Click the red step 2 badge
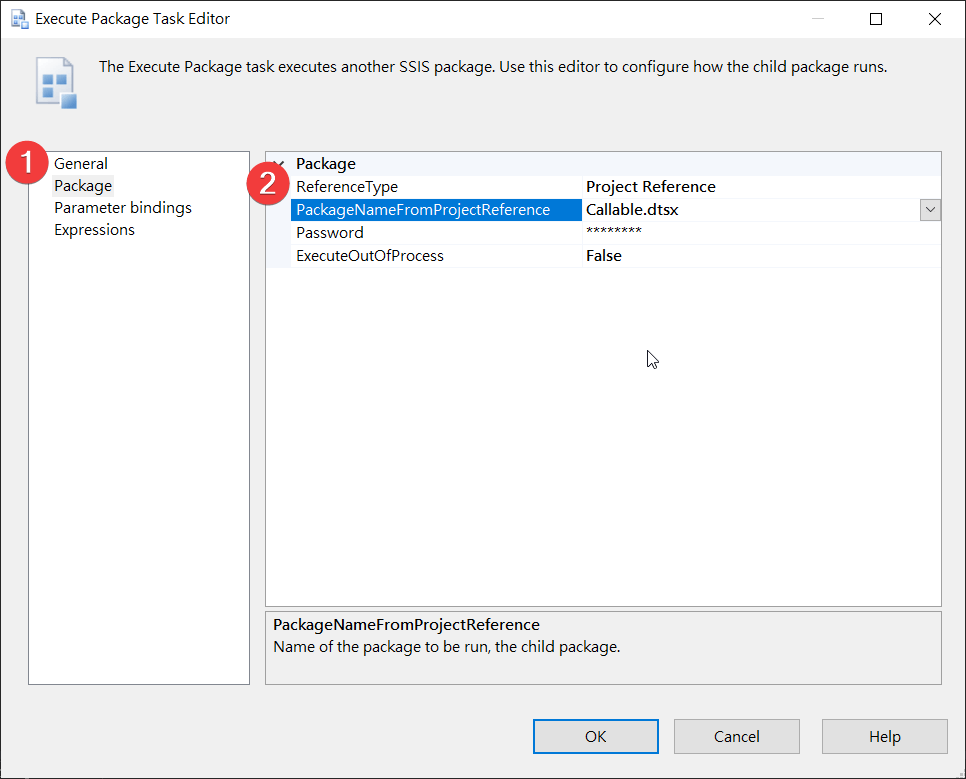The height and width of the screenshot is (779, 966). click(268, 184)
